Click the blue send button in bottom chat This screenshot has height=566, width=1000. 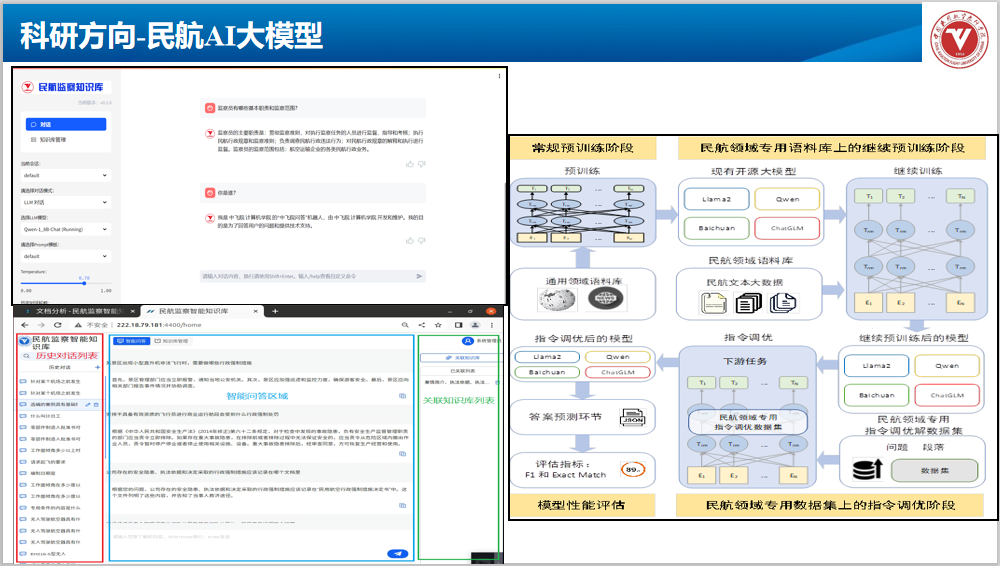[x=398, y=553]
